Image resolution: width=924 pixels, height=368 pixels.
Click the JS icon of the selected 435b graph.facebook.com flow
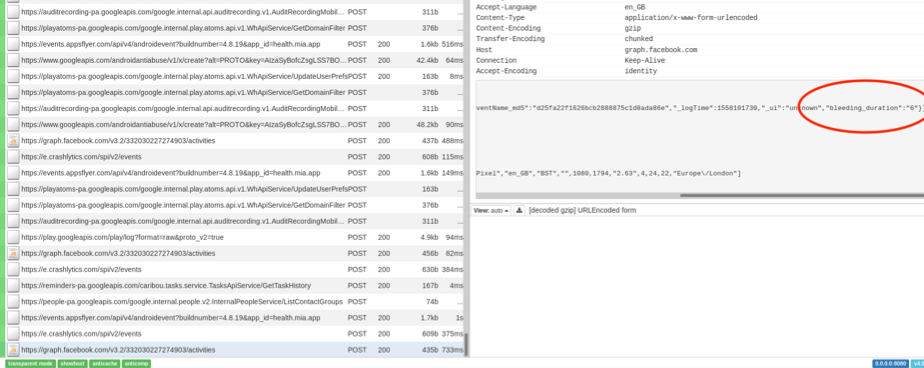[x=13, y=350]
